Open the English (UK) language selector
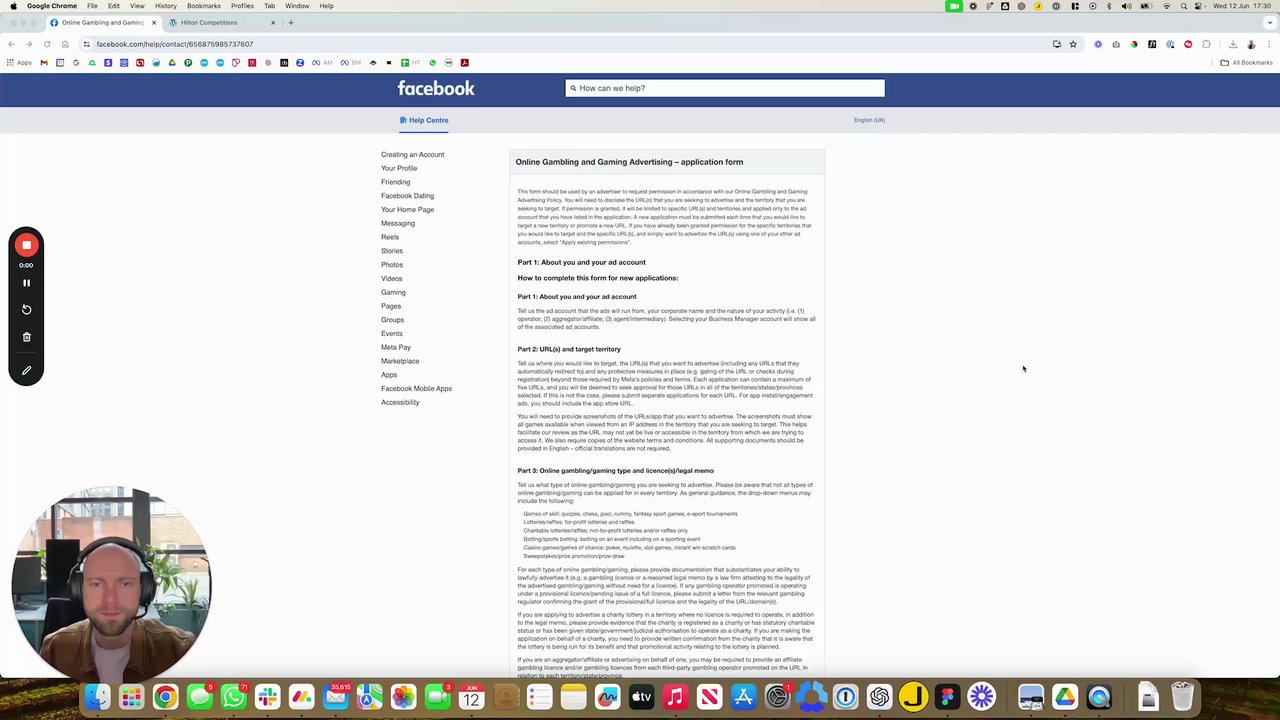This screenshot has height=720, width=1280. [x=869, y=120]
